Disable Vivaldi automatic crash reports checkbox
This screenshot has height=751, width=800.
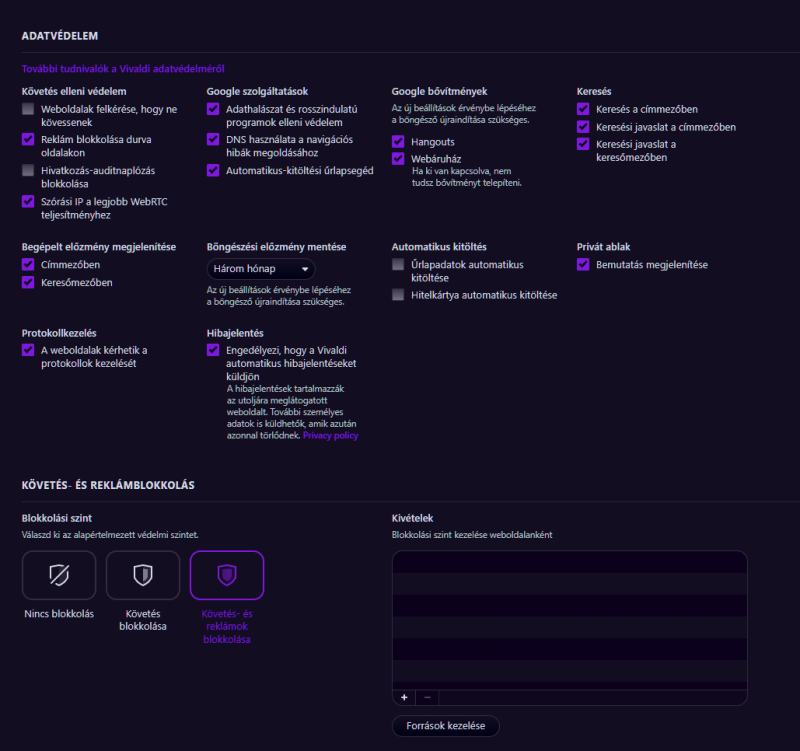213,350
